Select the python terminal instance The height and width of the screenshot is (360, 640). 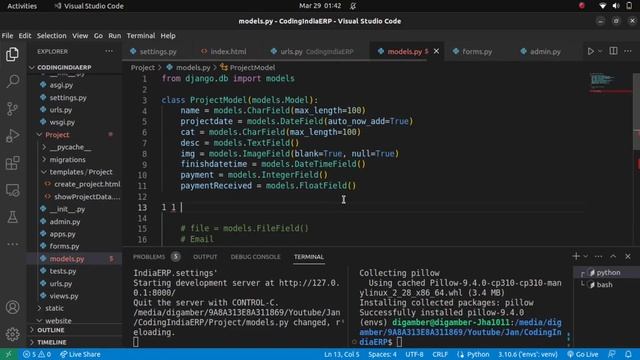click(x=607, y=273)
